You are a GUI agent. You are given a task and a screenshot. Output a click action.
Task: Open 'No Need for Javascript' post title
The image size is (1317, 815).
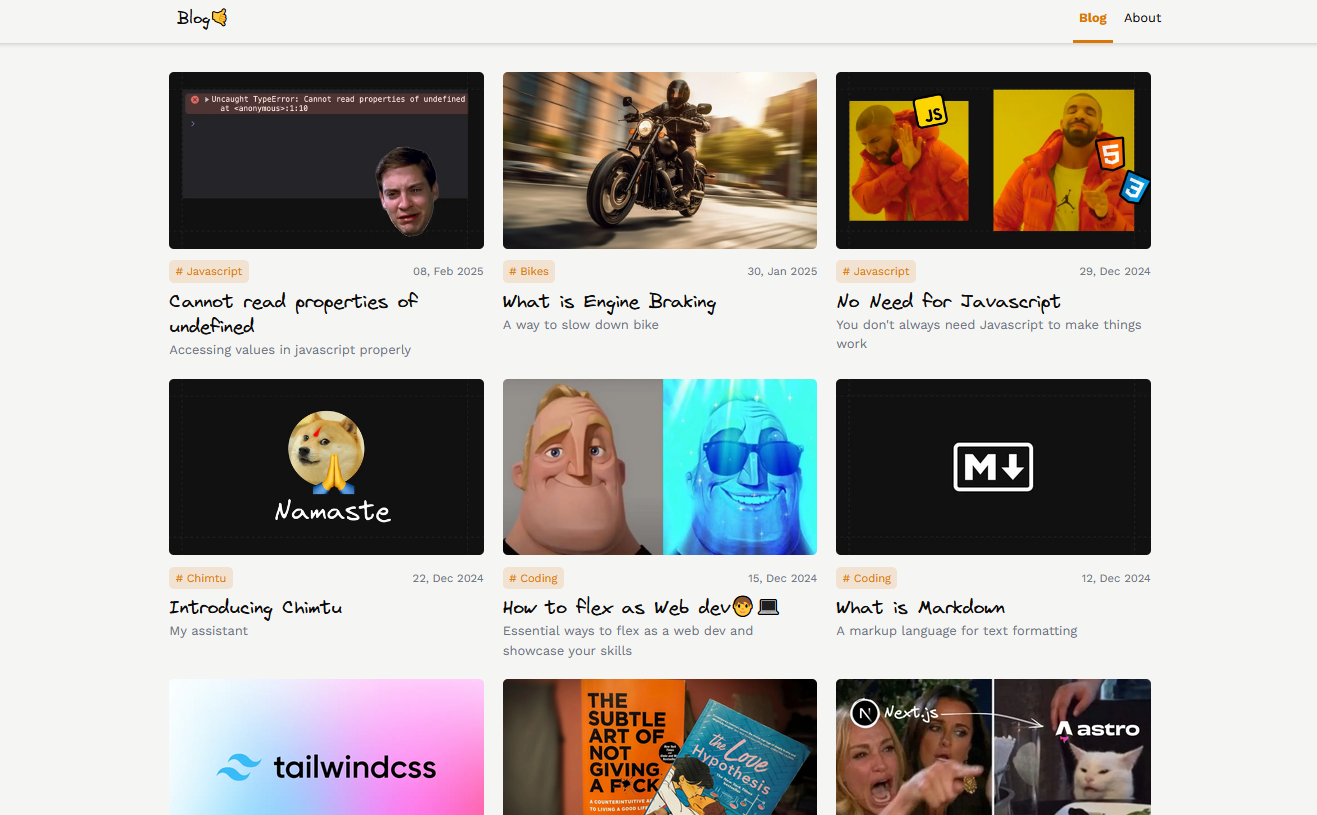tap(948, 302)
